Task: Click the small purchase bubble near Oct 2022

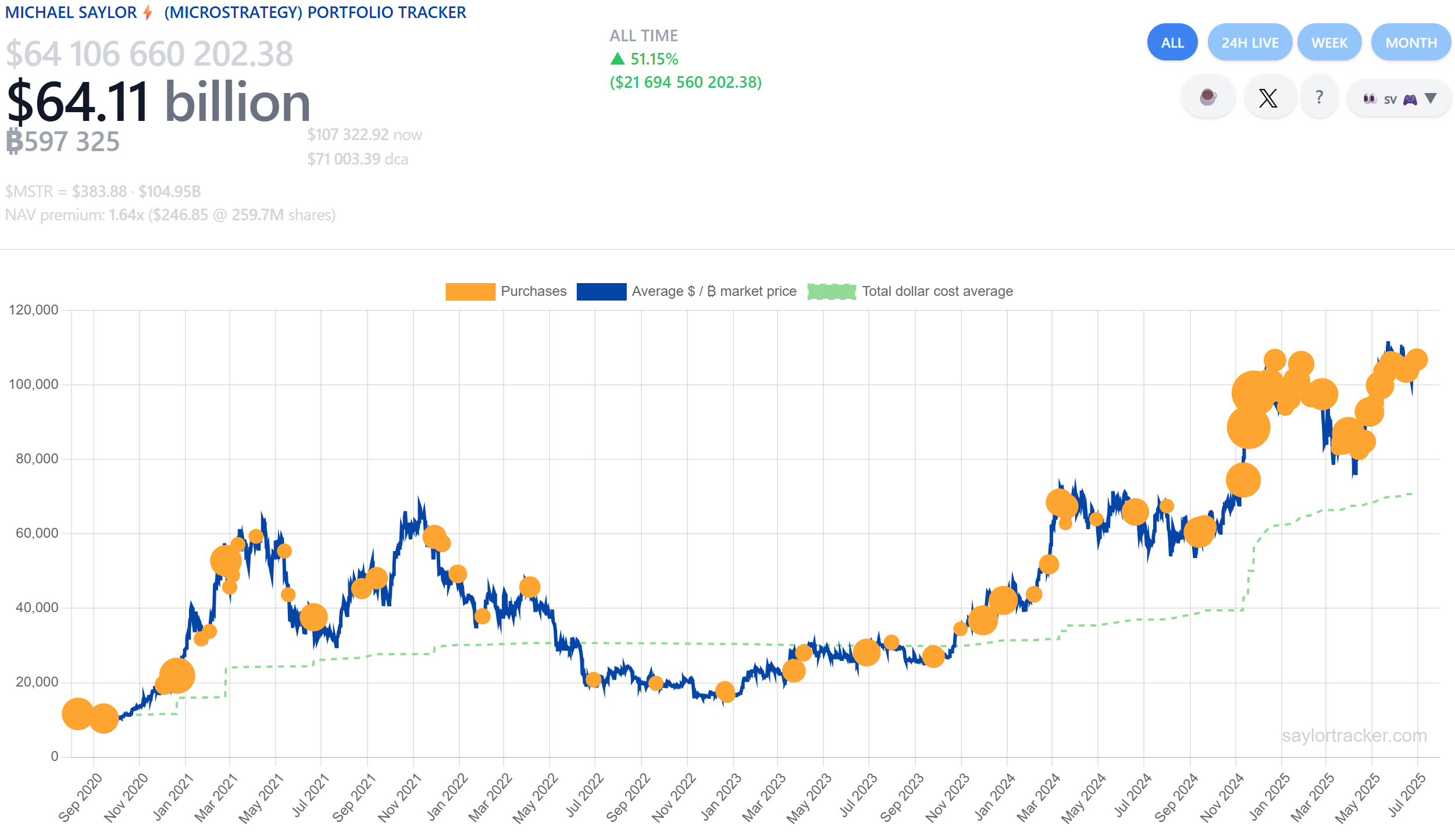Action: [655, 683]
